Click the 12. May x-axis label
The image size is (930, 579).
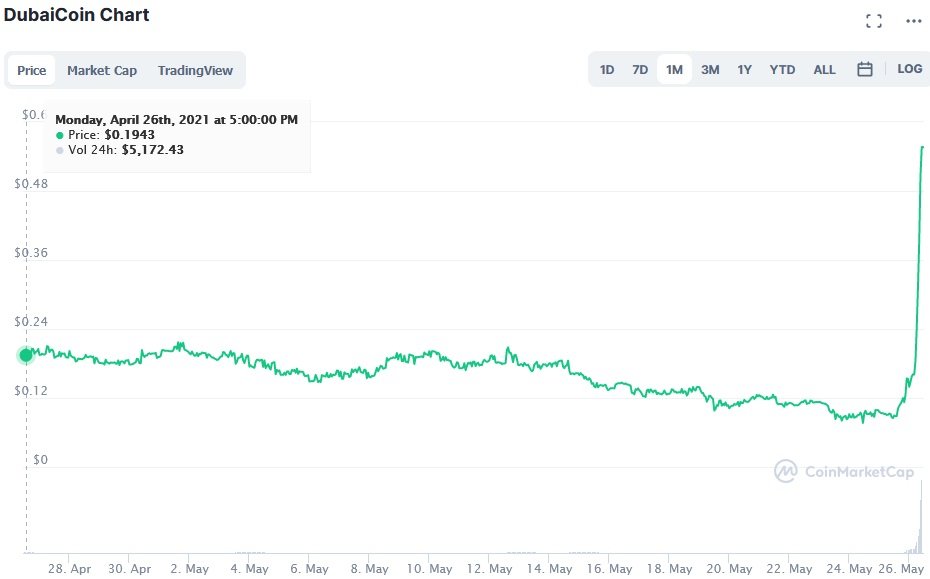tap(489, 568)
